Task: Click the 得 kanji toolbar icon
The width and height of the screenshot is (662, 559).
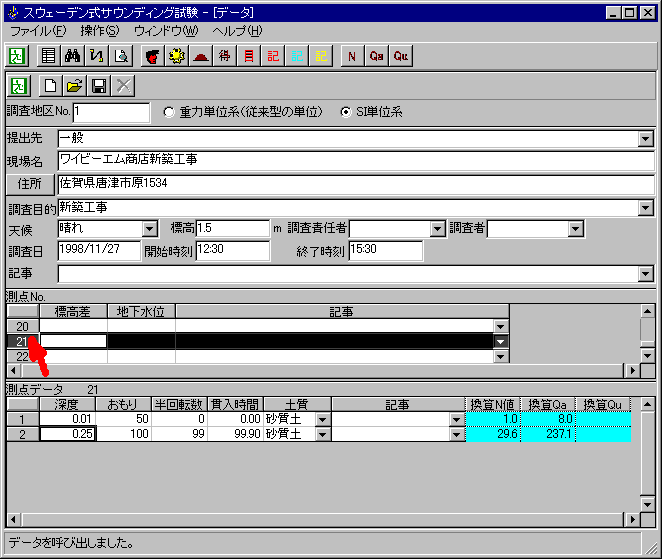Action: (x=225, y=56)
